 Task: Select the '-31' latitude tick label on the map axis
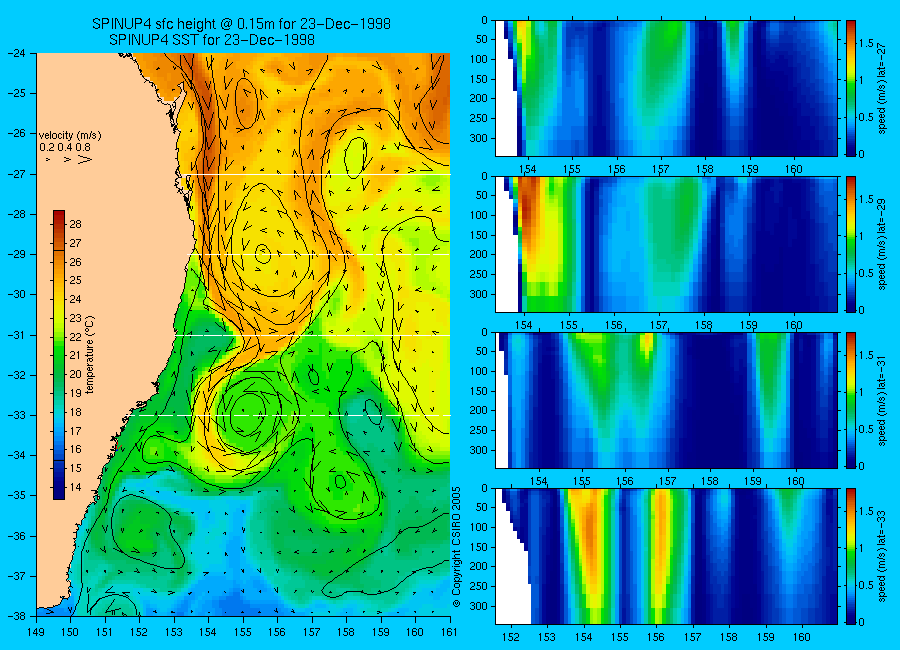pos(17,335)
